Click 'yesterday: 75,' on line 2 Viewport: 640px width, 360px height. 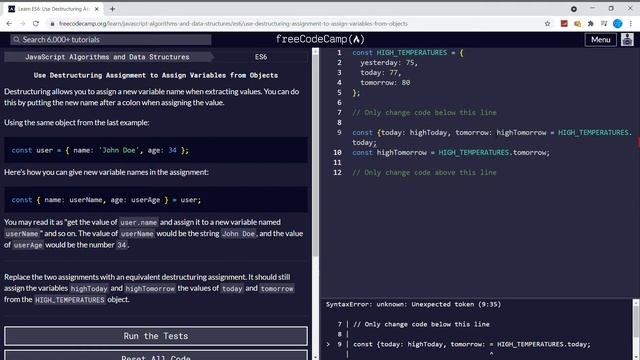[x=389, y=63]
